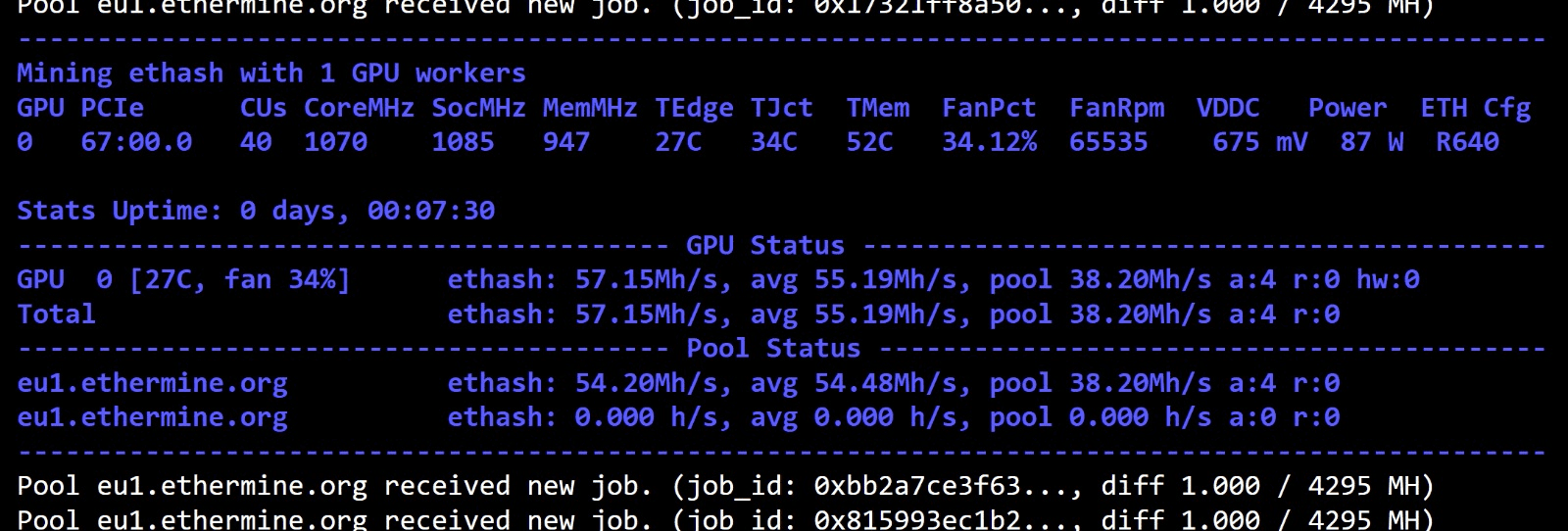The image size is (1568, 531).
Task: Click the "Mining ethash with 1 GPU workers" line
Action: 271,73
